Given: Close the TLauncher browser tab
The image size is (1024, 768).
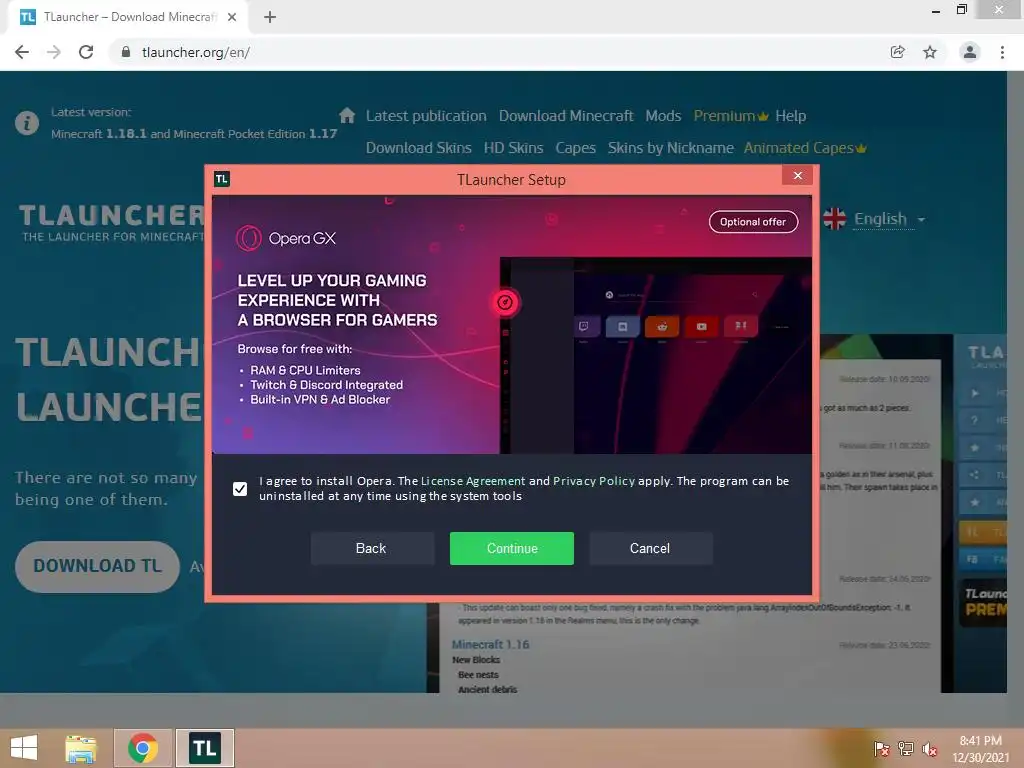Looking at the screenshot, I should pos(232,18).
